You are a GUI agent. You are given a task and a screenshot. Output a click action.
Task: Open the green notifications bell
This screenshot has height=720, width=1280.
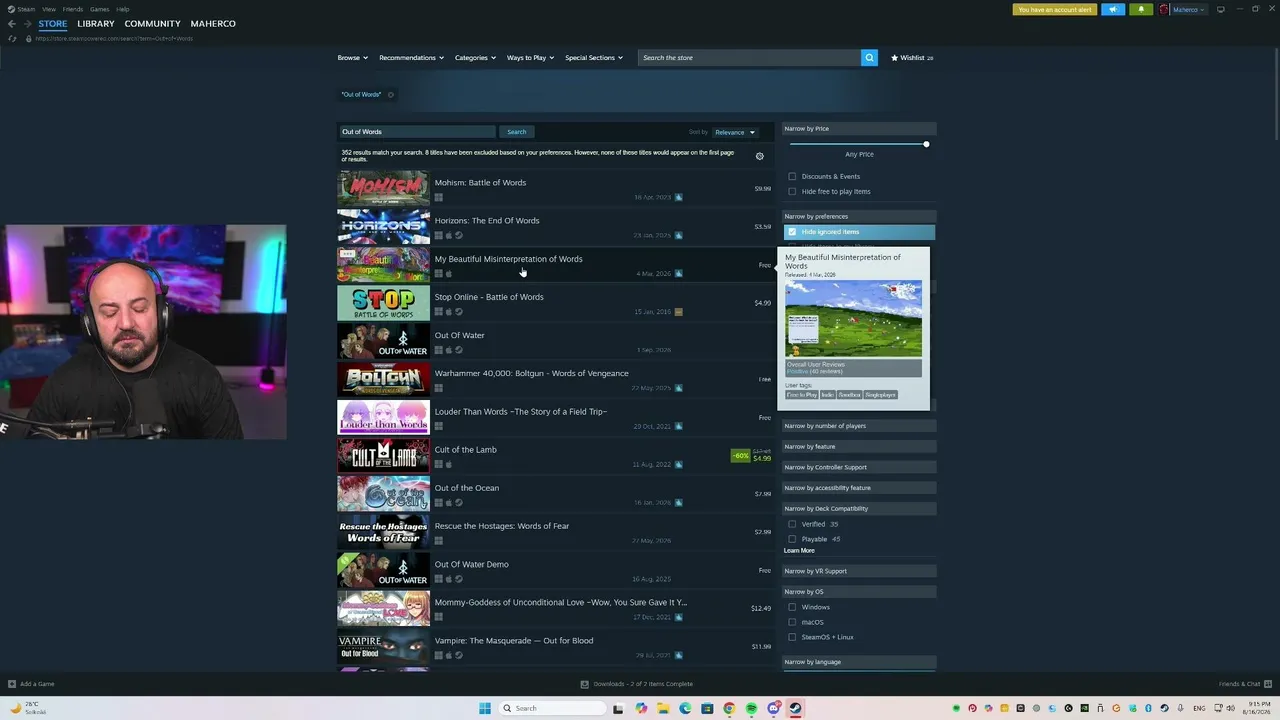click(x=1141, y=9)
